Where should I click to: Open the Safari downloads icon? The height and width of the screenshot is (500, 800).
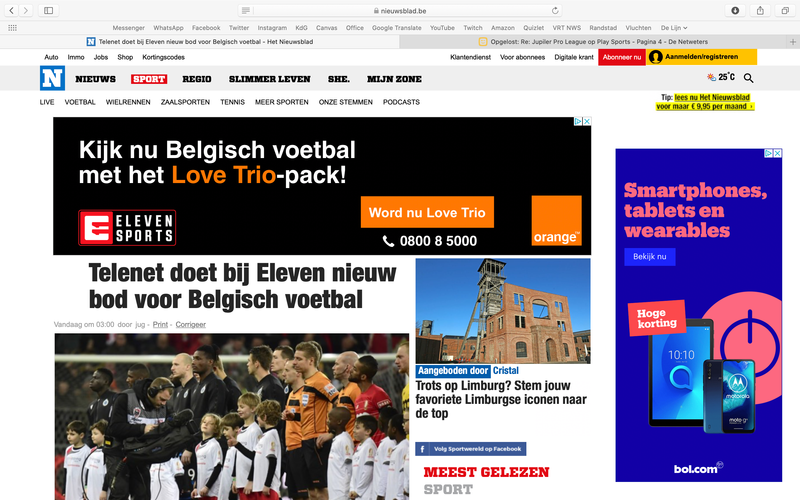(736, 10)
